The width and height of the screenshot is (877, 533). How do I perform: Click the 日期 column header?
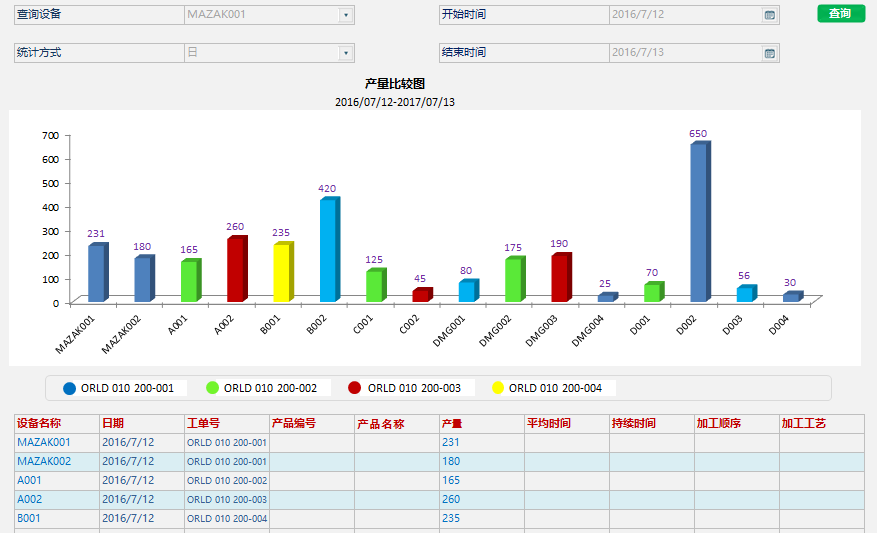pyautogui.click(x=113, y=424)
